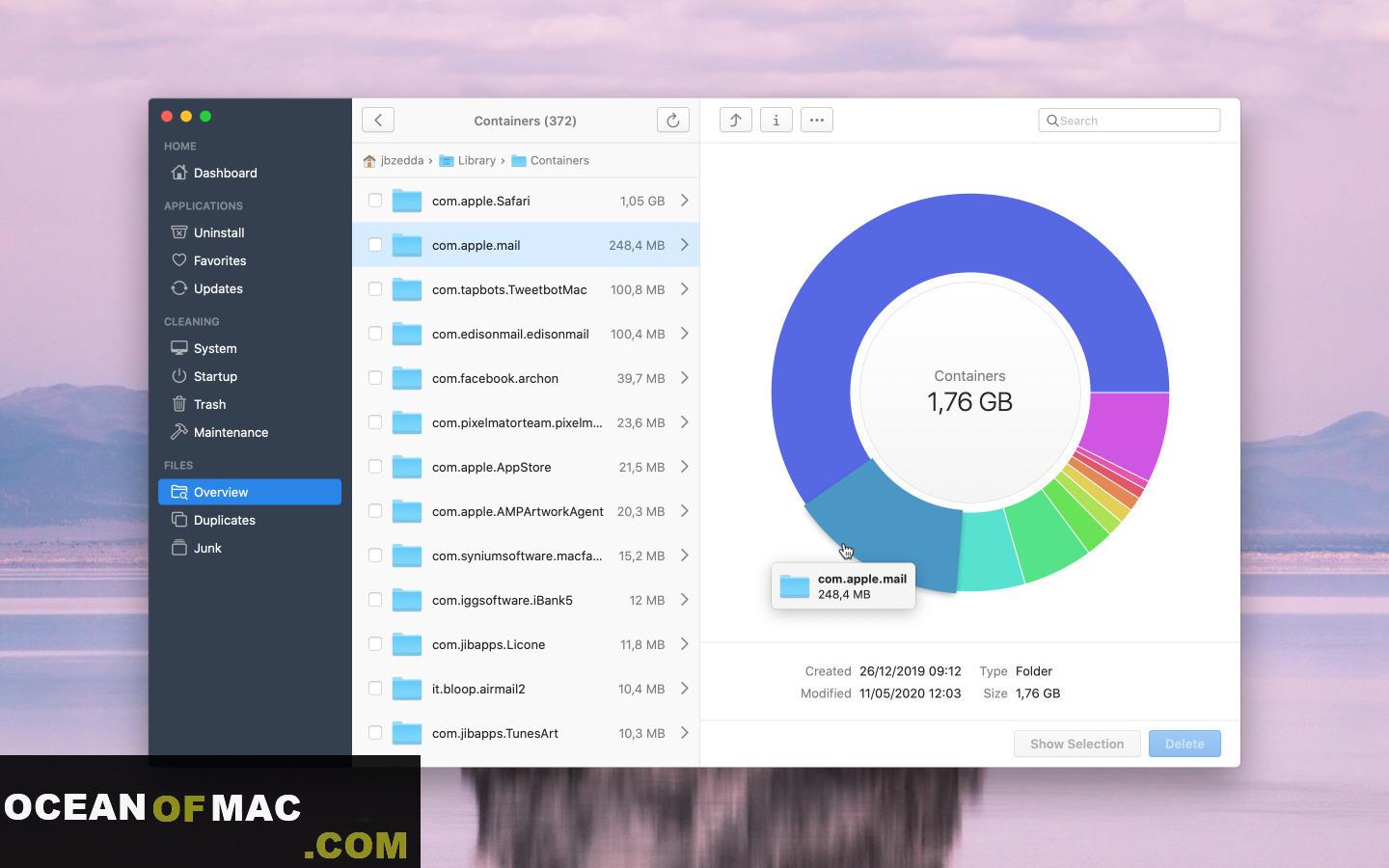Click the com.apple.AppStore folder icon
The image size is (1389, 868).
point(407,467)
